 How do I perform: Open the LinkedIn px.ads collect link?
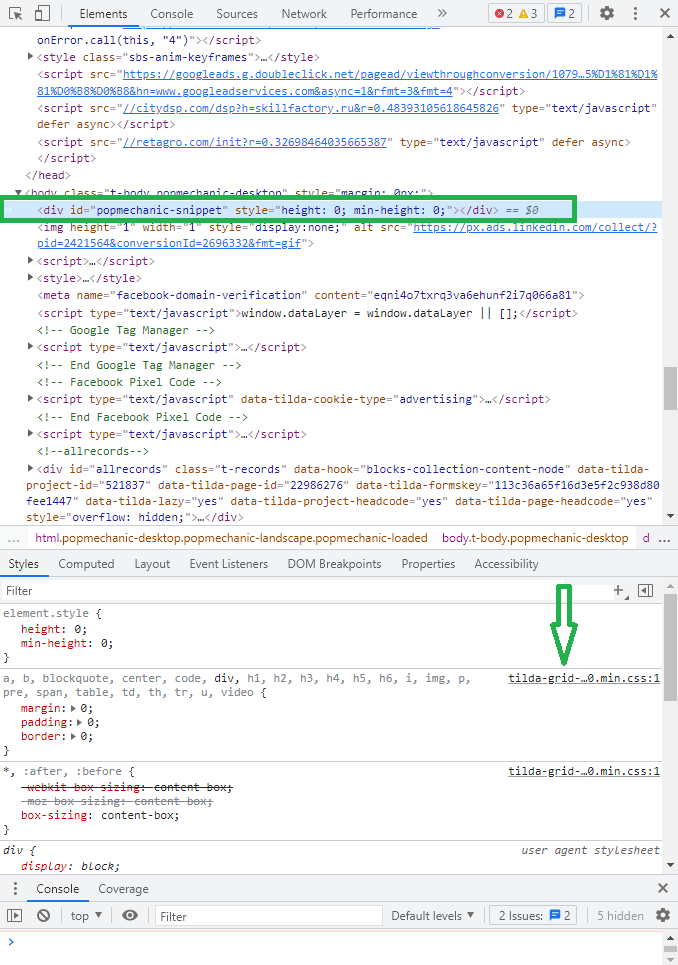coord(347,235)
